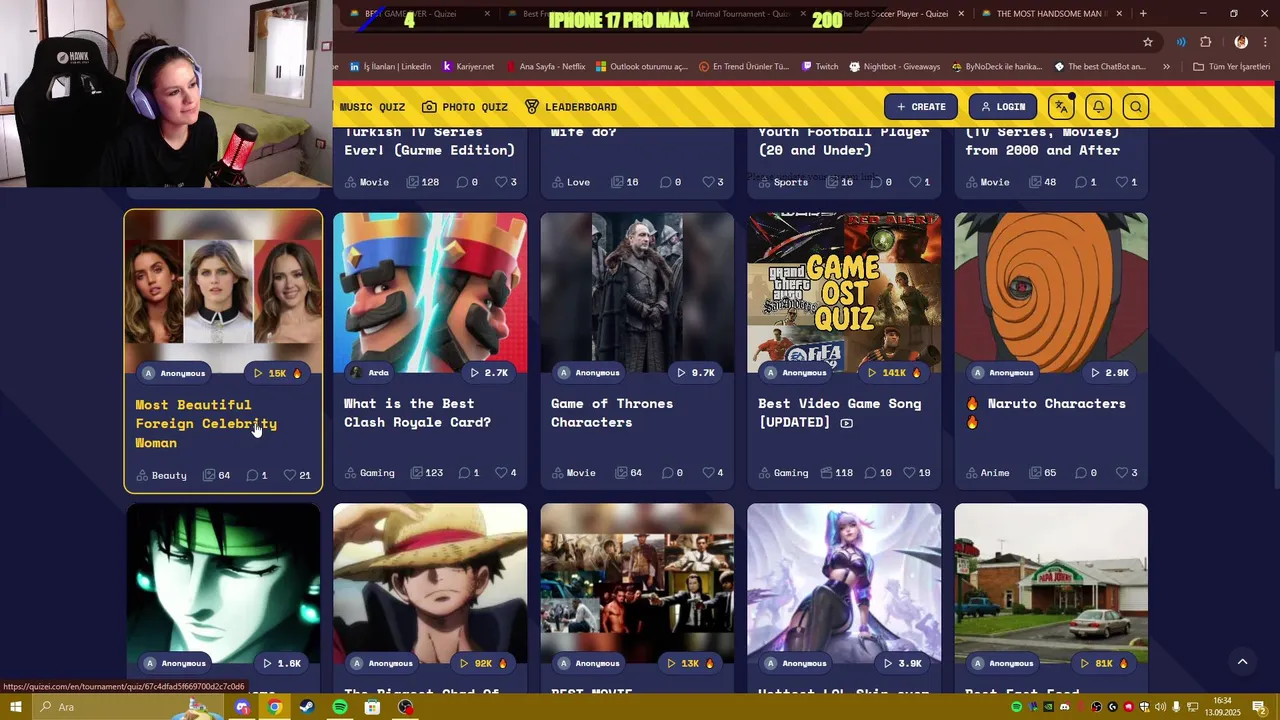
Task: Open the Windows notification center icon
Action: click(x=1259, y=707)
